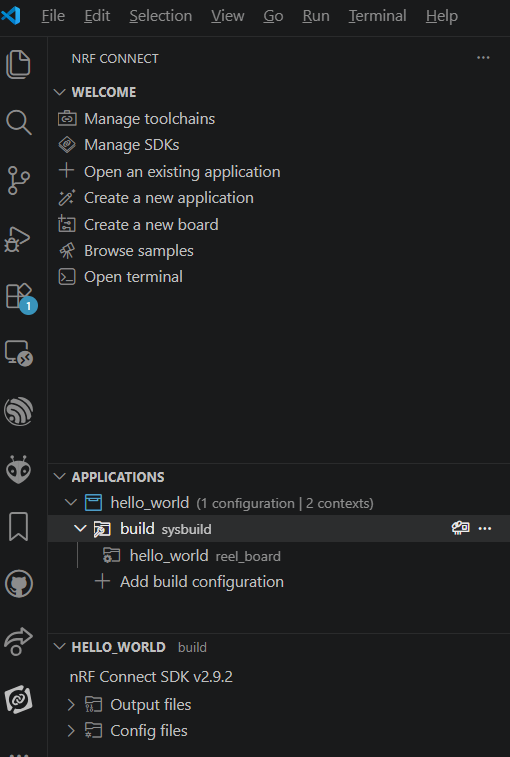Open nRF Connect view in activity bar

[18, 699]
